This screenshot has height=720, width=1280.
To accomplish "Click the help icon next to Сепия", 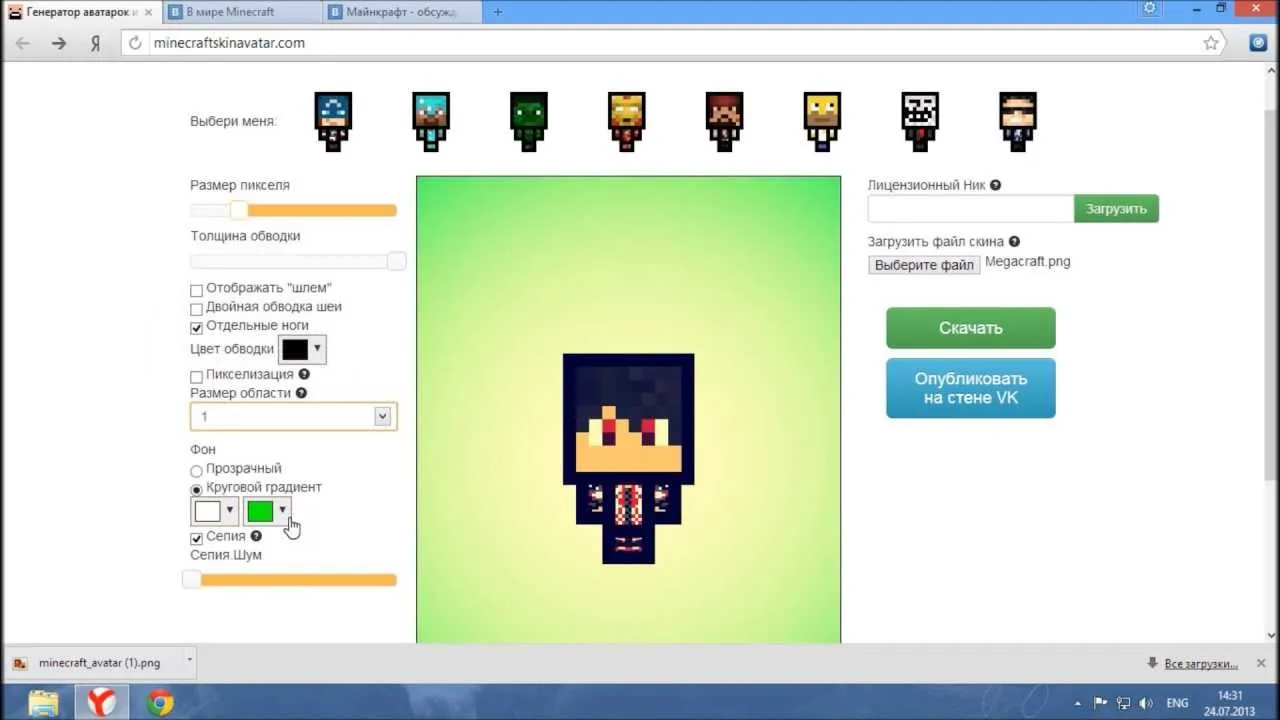I will point(256,536).
